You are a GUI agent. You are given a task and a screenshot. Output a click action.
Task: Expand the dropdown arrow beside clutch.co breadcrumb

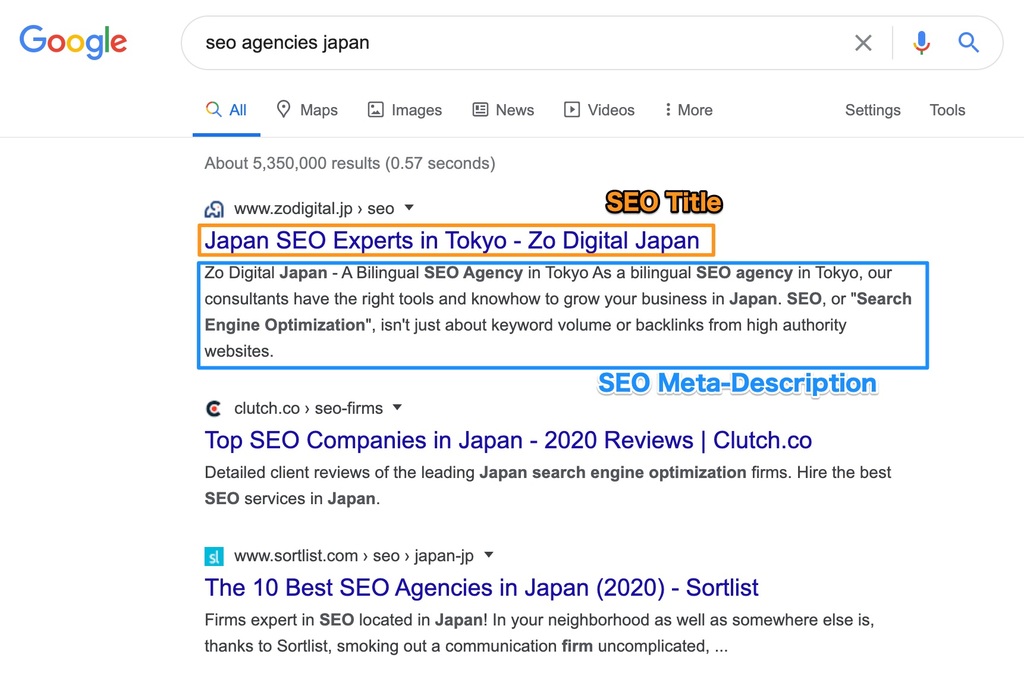(397, 408)
